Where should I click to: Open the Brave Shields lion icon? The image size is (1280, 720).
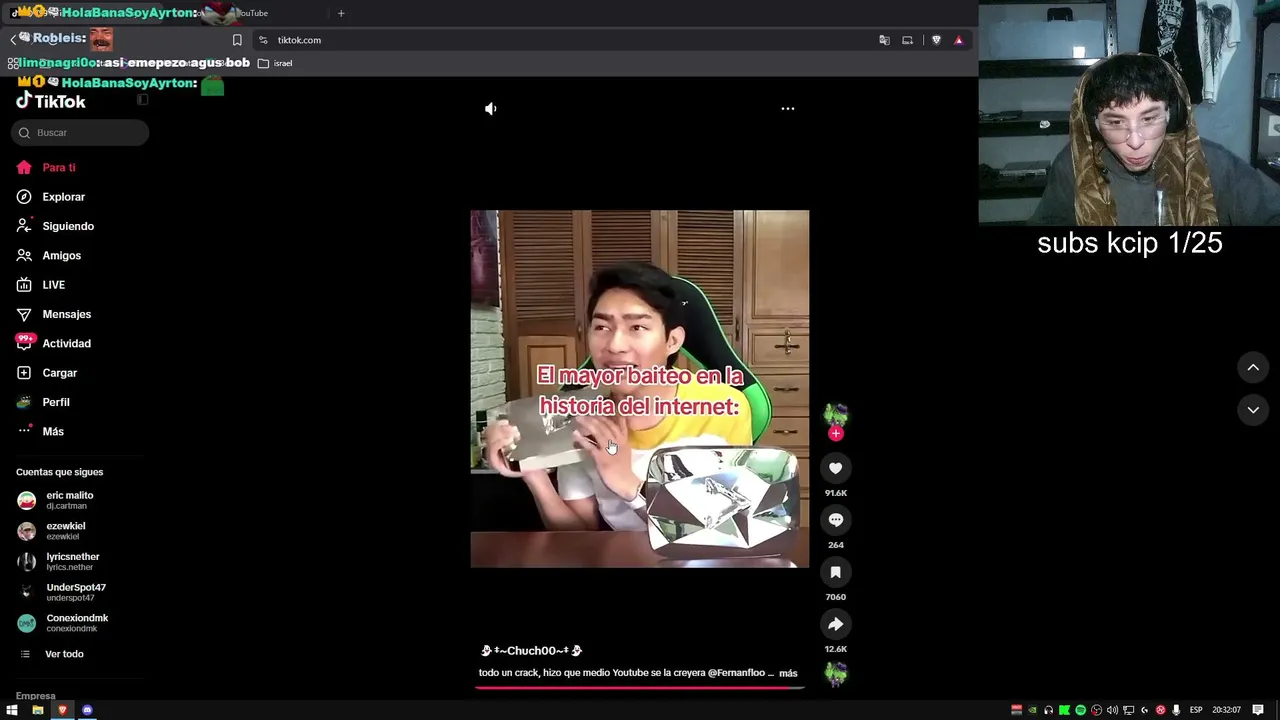(936, 40)
